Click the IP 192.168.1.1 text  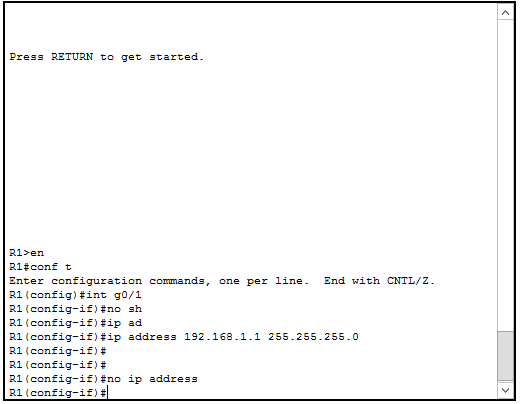coord(222,337)
